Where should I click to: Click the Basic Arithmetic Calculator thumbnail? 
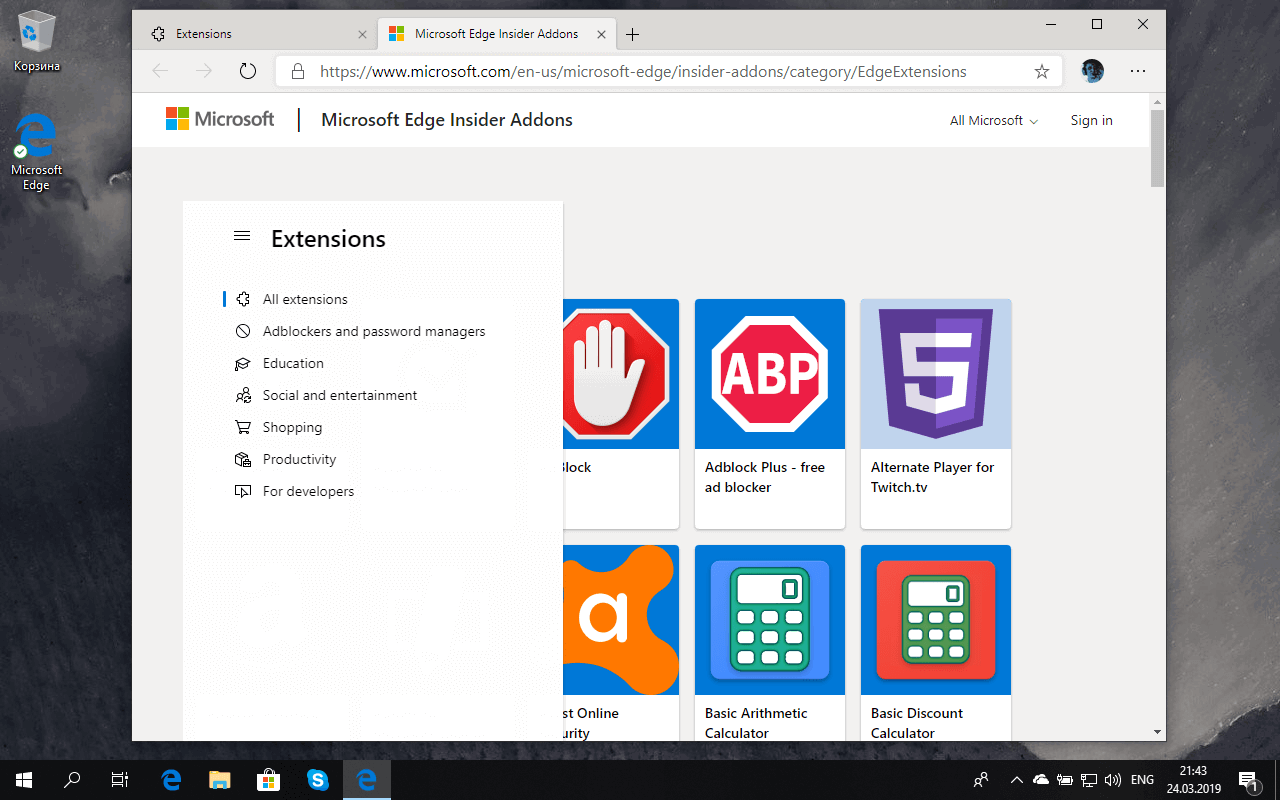tap(770, 620)
